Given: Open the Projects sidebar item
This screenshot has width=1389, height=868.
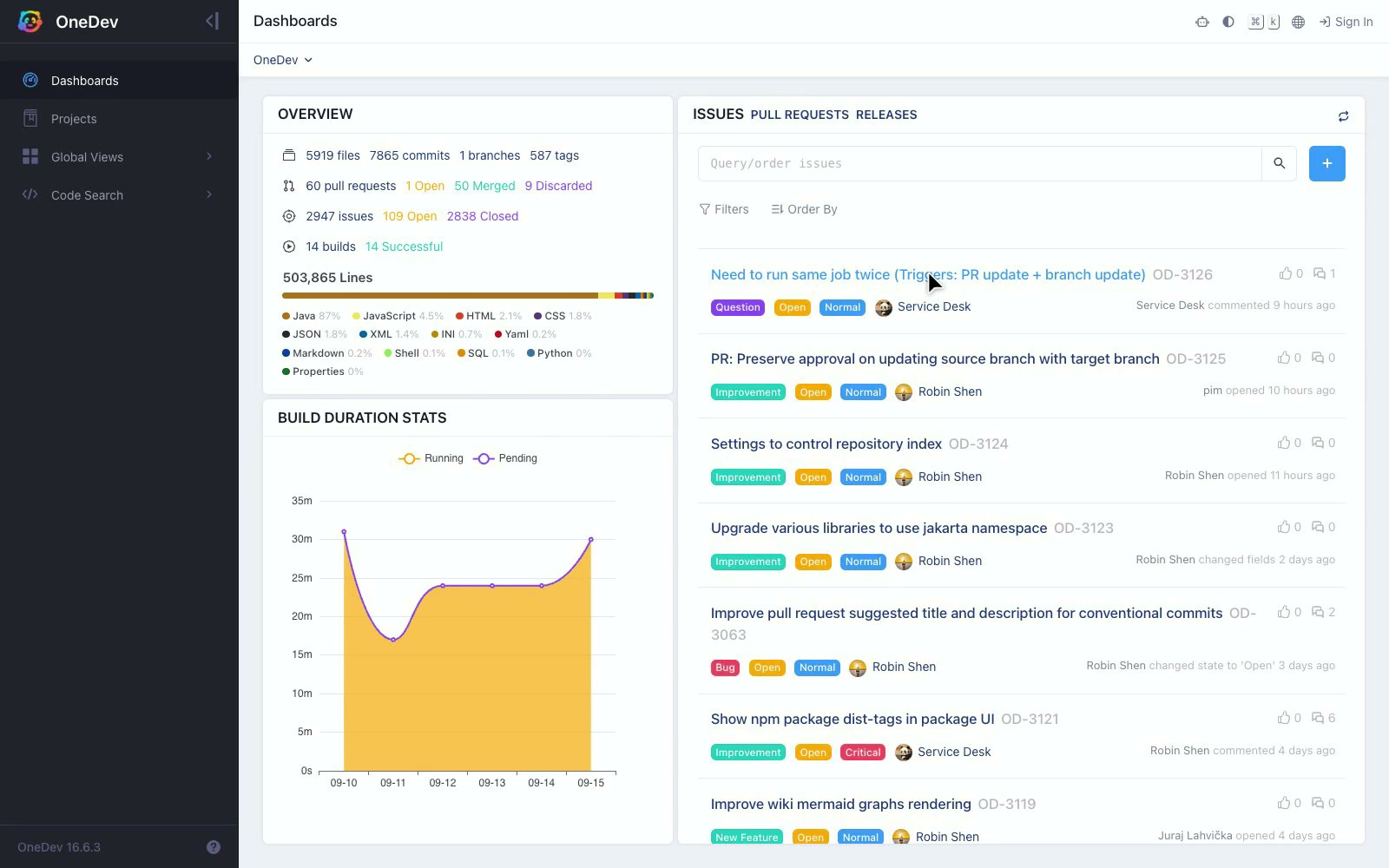Looking at the screenshot, I should pyautogui.click(x=119, y=119).
